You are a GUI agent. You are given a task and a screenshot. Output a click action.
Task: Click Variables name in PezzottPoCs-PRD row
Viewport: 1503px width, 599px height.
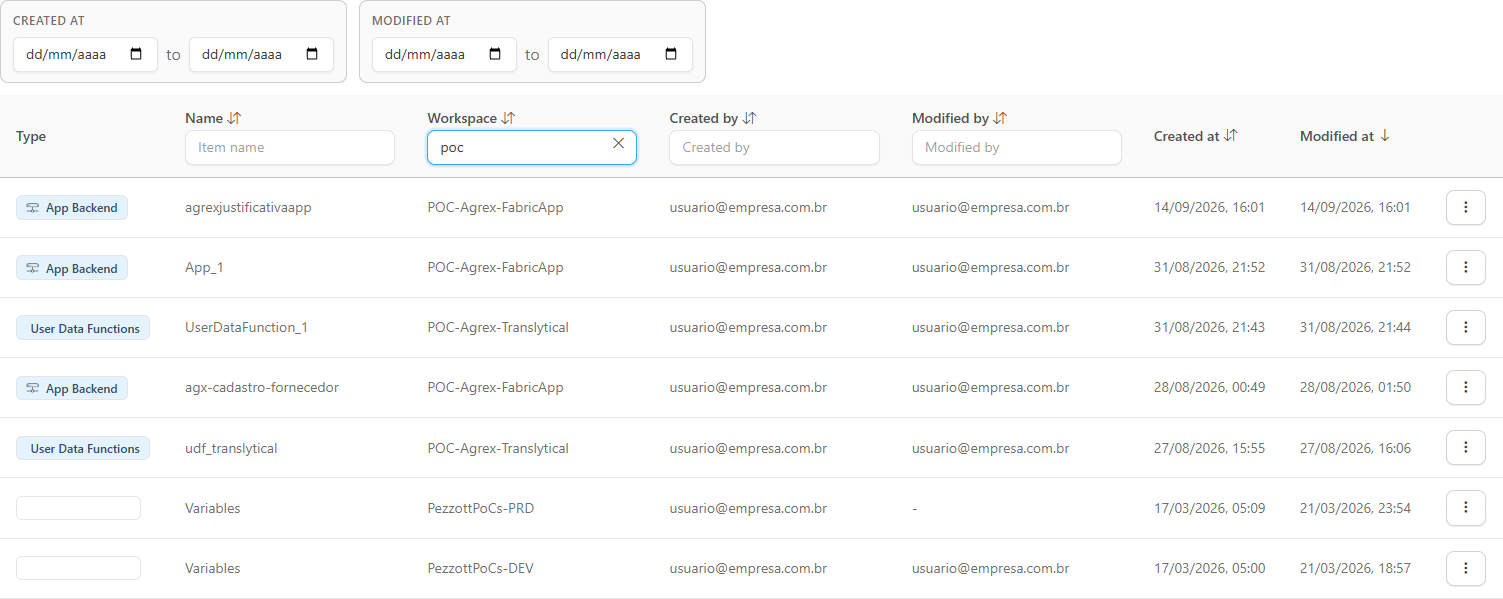[x=213, y=508]
